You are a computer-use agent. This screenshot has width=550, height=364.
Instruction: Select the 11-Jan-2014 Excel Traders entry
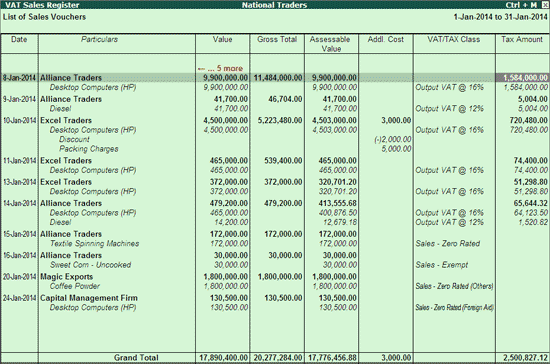click(x=274, y=161)
